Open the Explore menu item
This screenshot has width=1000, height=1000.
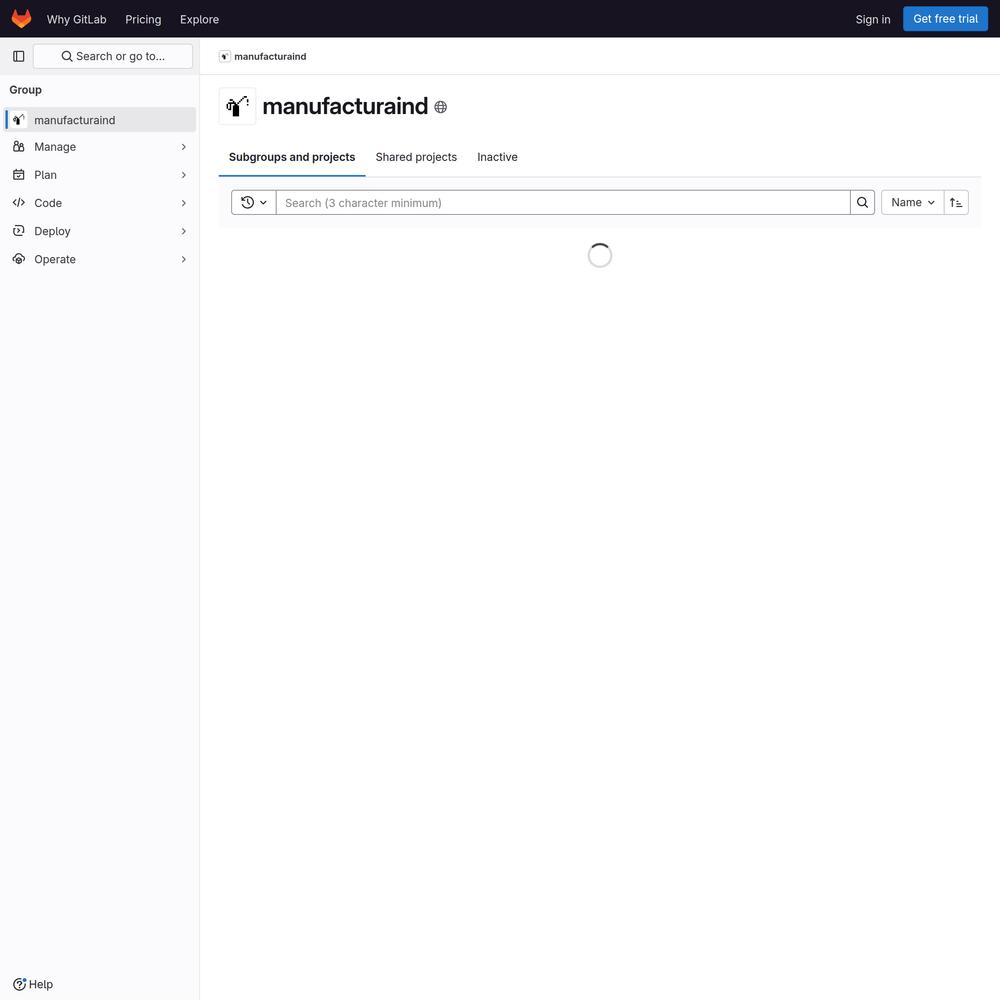(200, 19)
